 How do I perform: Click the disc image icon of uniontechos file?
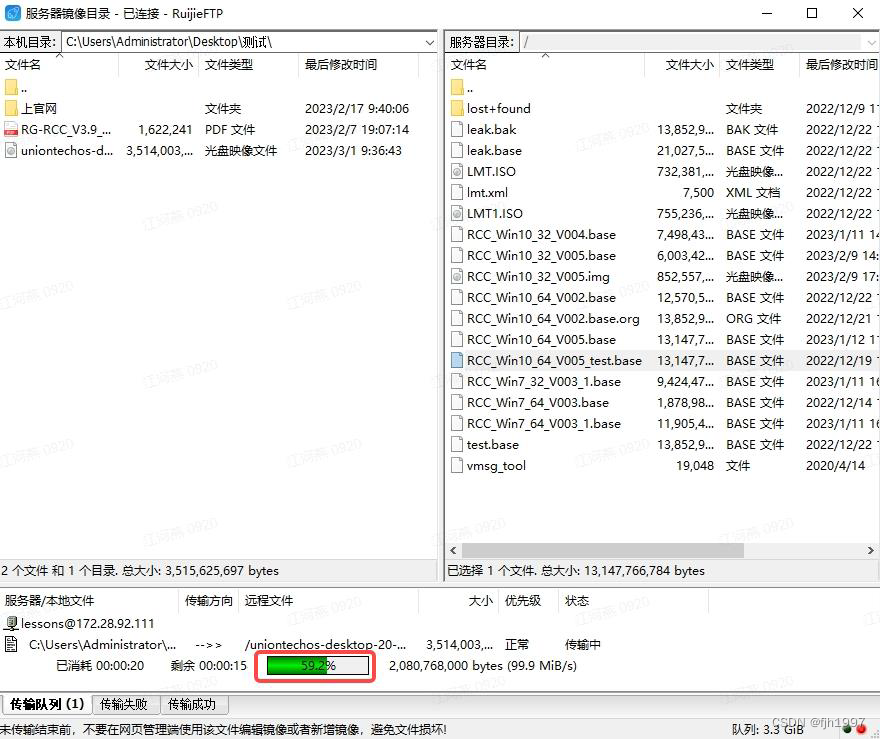pos(11,150)
